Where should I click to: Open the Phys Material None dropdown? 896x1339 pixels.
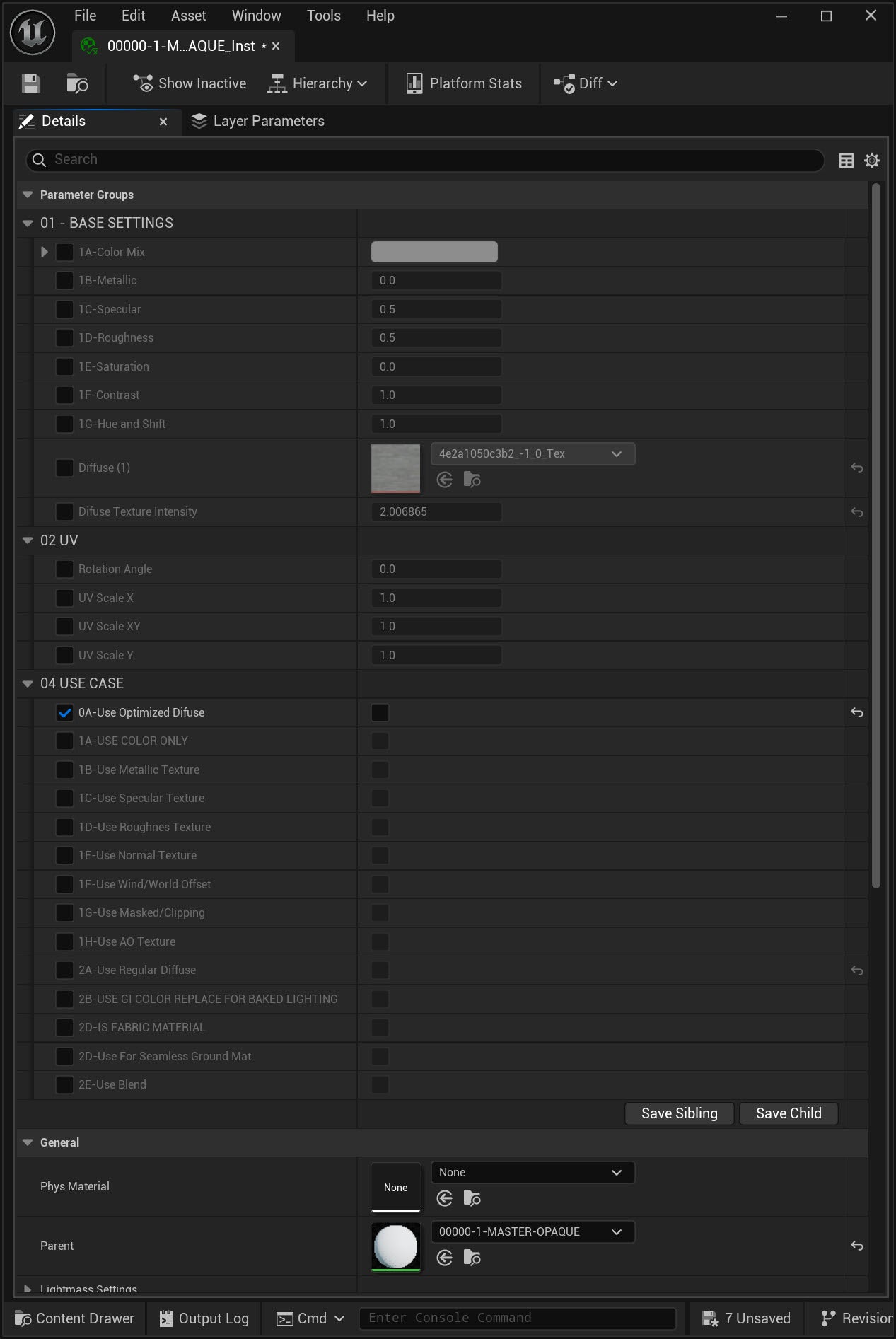click(x=533, y=1173)
